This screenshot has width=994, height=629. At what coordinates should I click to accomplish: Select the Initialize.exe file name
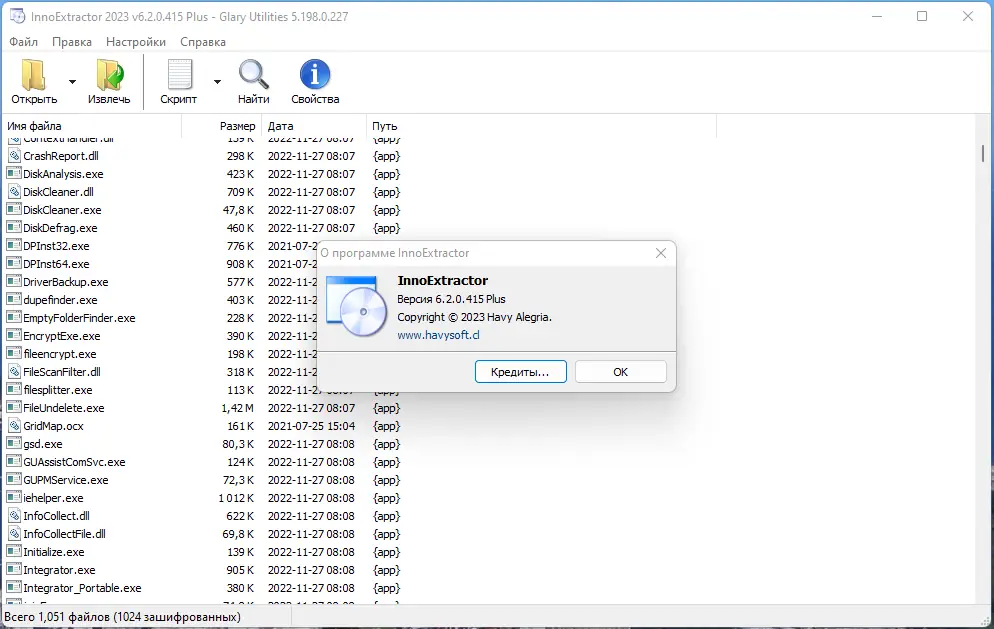[x=54, y=552]
